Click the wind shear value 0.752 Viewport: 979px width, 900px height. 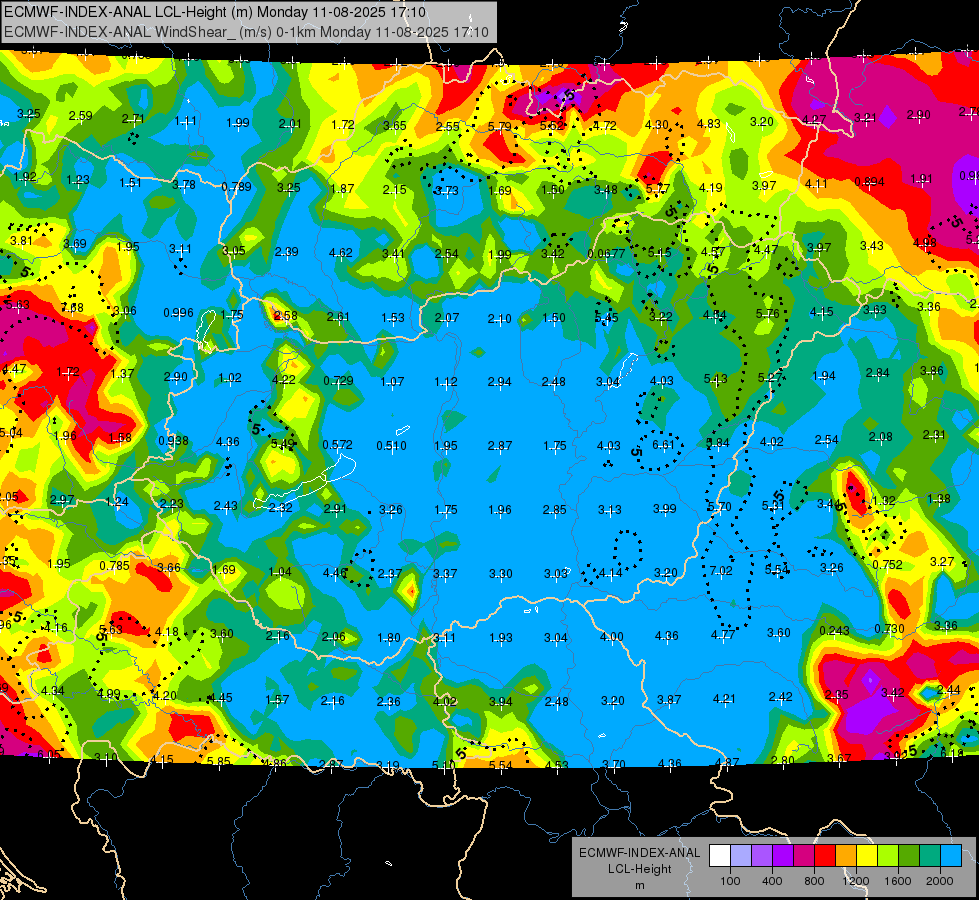point(888,565)
